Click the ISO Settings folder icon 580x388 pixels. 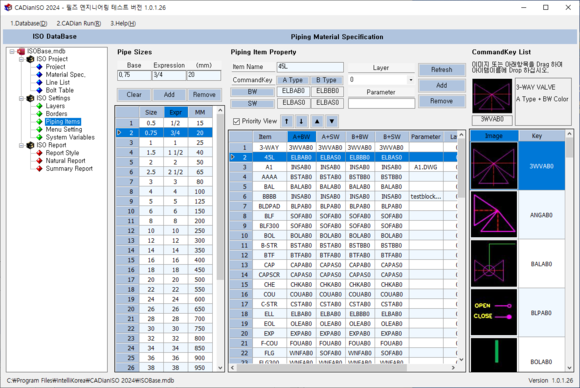click(x=30, y=98)
